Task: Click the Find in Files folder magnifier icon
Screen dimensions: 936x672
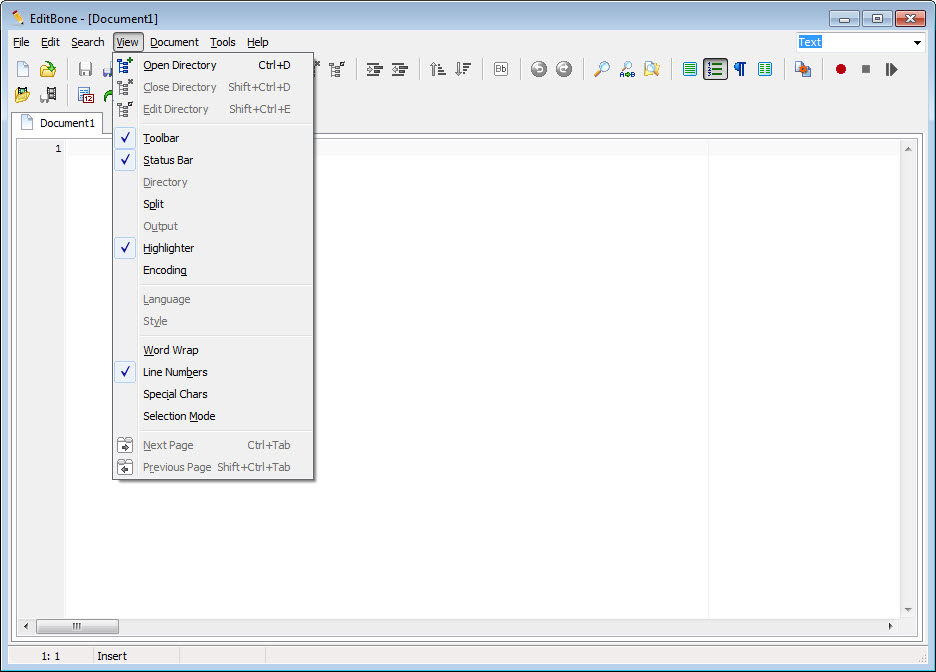Action: [652, 69]
